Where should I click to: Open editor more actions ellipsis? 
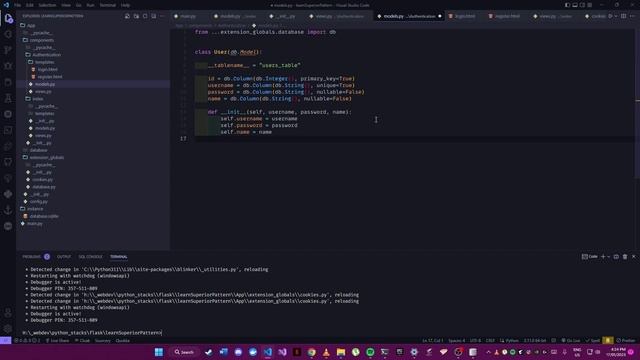coord(632,16)
